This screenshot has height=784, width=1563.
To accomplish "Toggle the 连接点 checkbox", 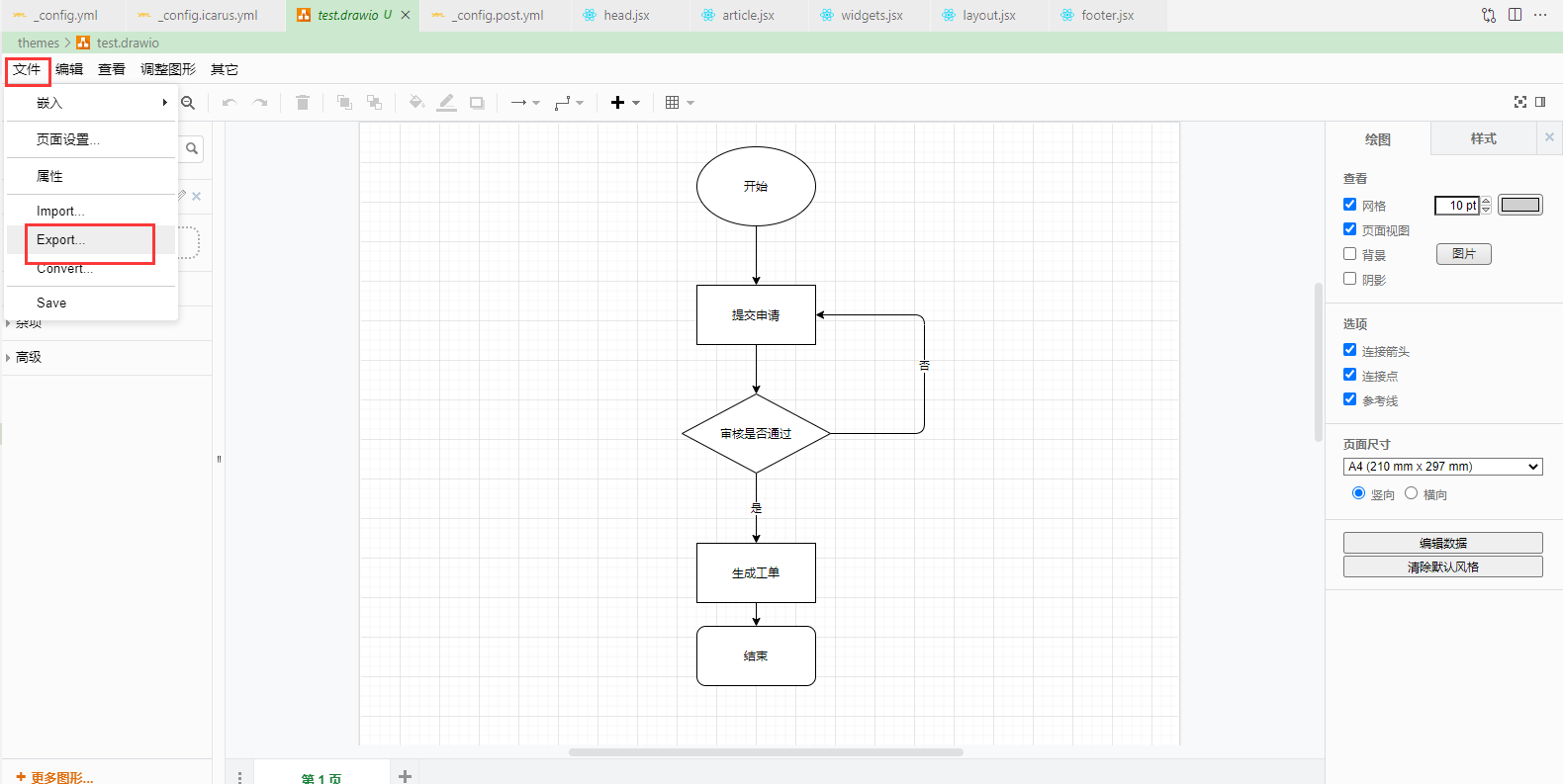I will (1349, 375).
